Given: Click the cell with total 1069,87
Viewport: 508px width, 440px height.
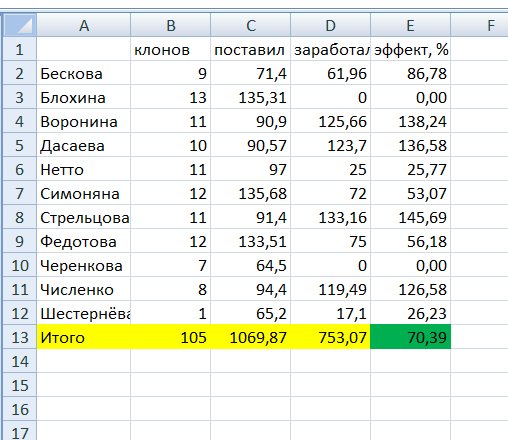Looking at the screenshot, I should pos(251,337).
